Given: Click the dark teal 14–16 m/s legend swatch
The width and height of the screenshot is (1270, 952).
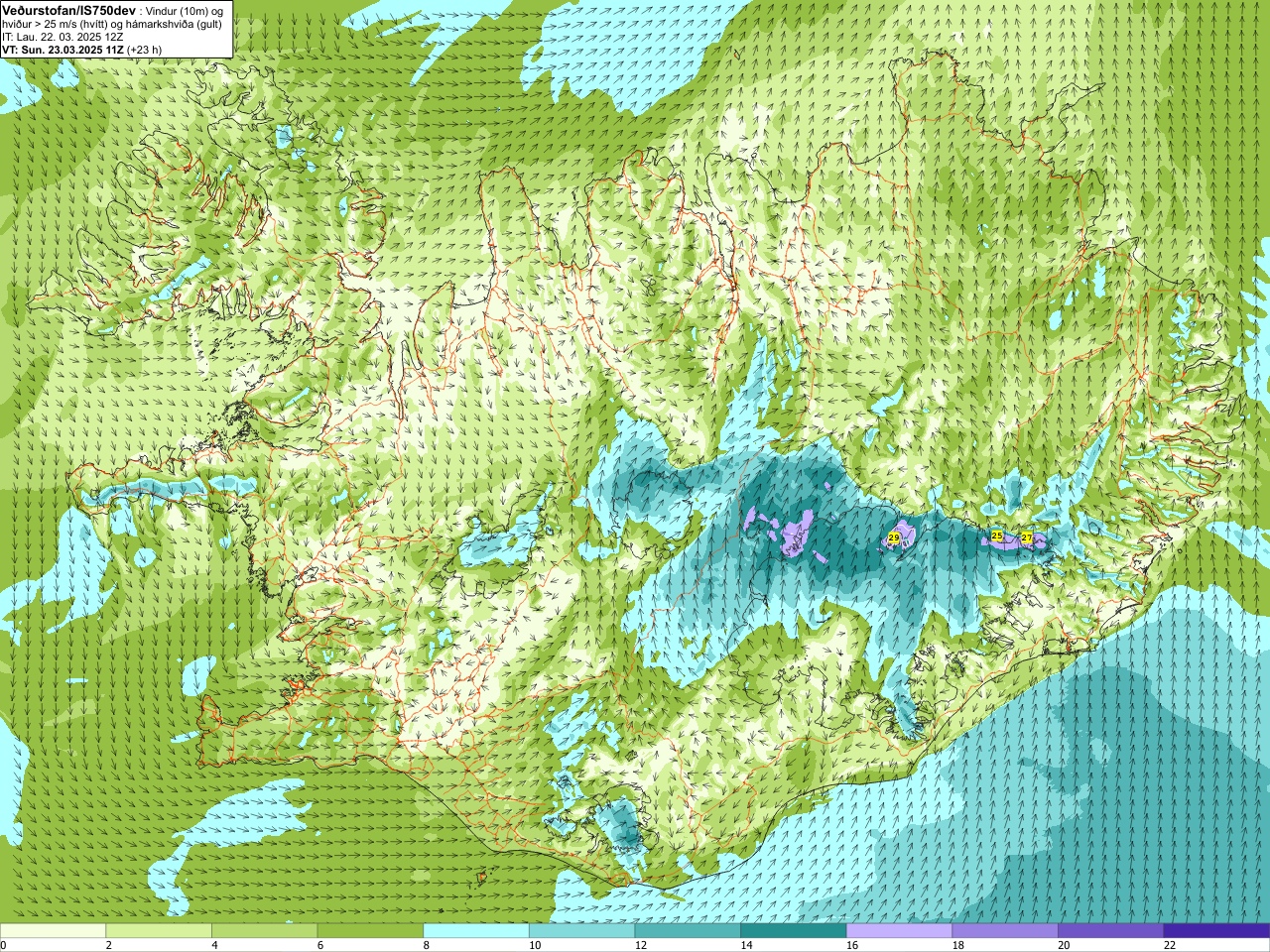Looking at the screenshot, I should point(794,931).
